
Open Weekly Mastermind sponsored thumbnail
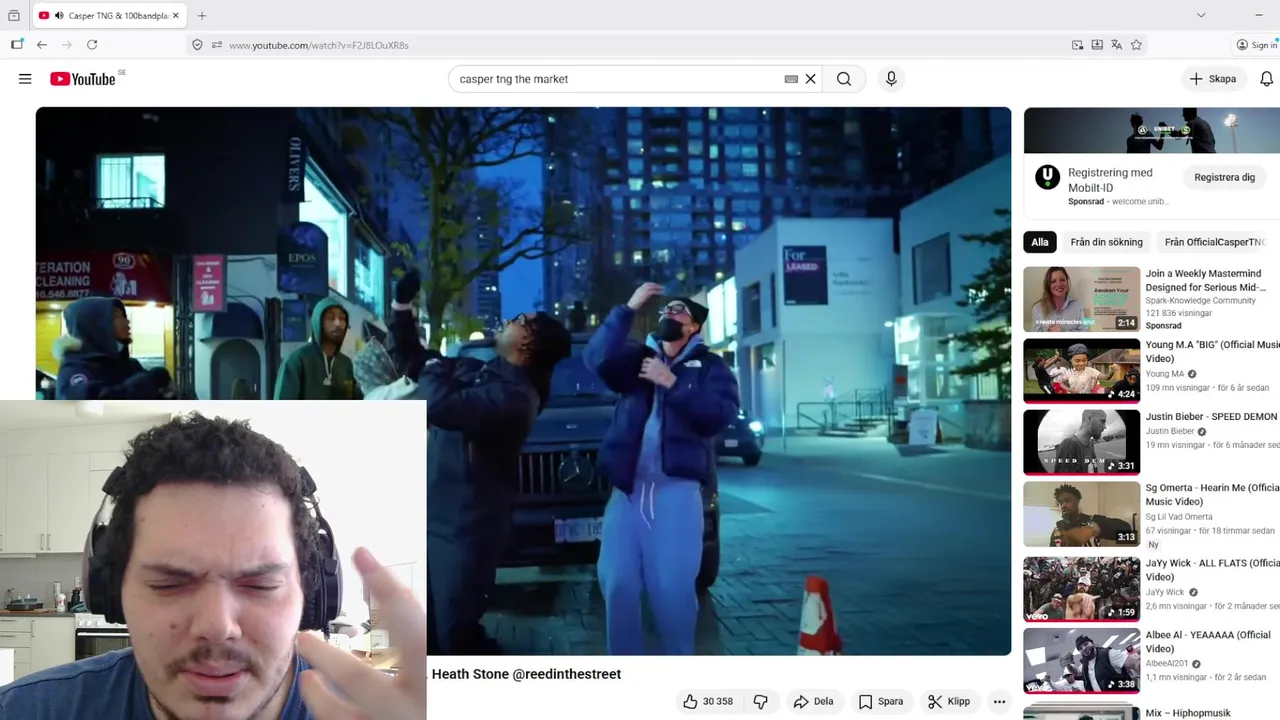pyautogui.click(x=1081, y=299)
